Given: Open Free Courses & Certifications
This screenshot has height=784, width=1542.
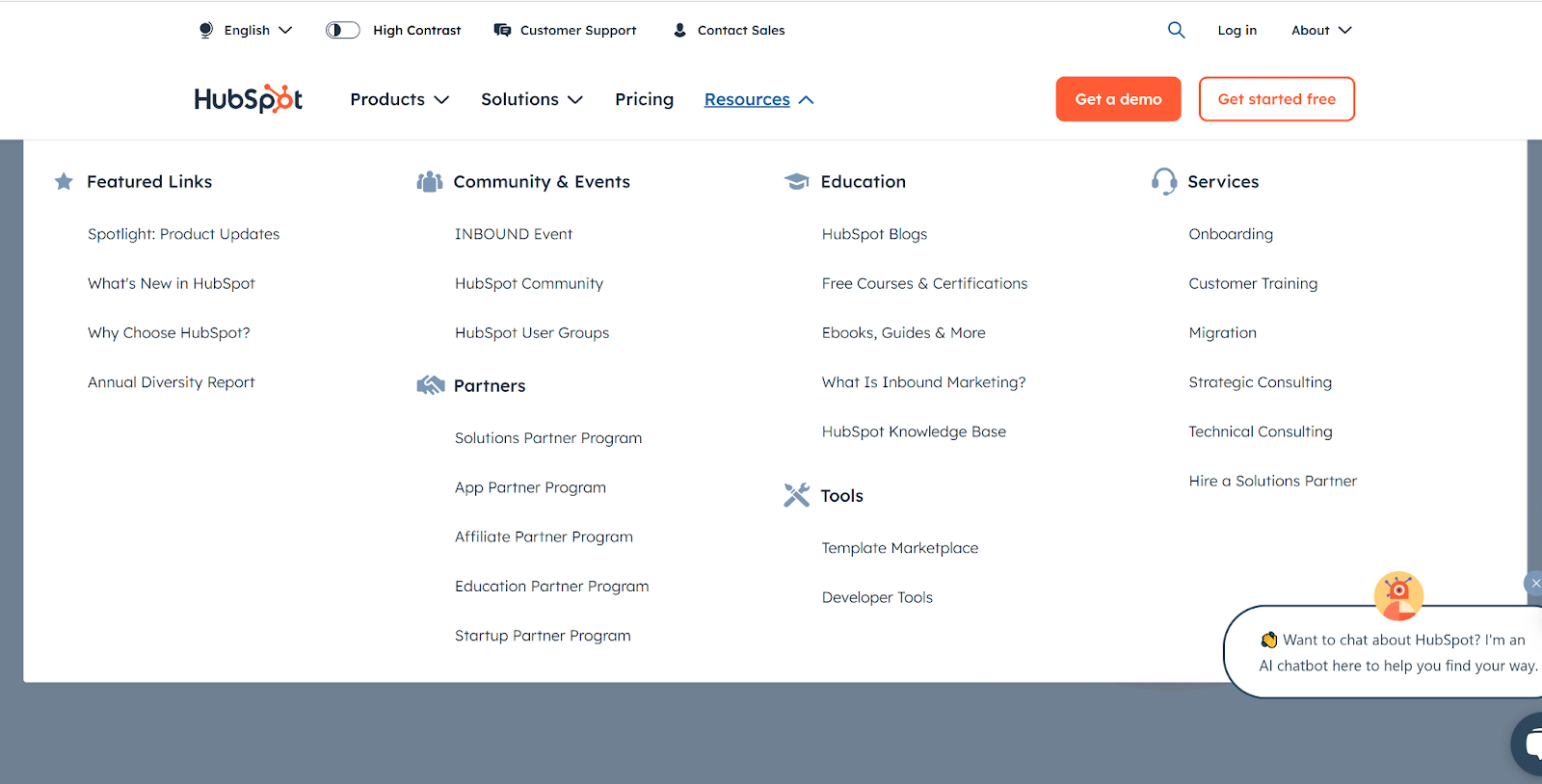Looking at the screenshot, I should [925, 283].
